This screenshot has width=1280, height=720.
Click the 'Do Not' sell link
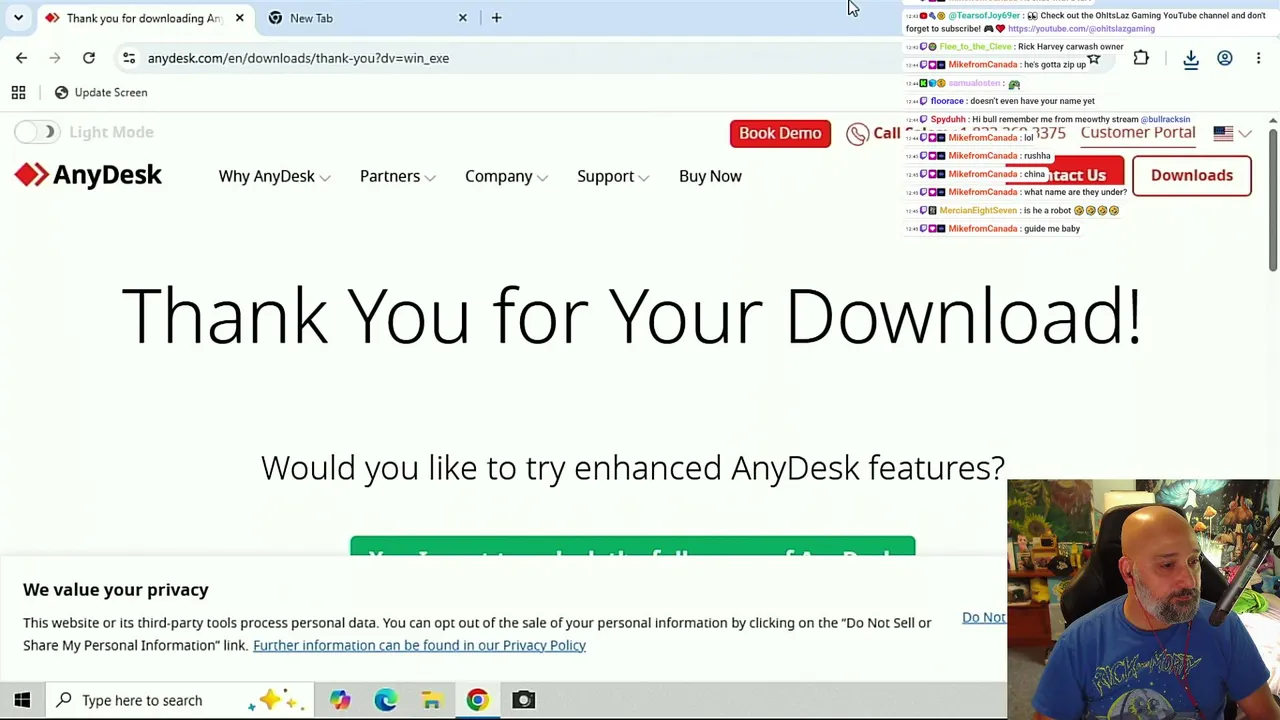984,617
